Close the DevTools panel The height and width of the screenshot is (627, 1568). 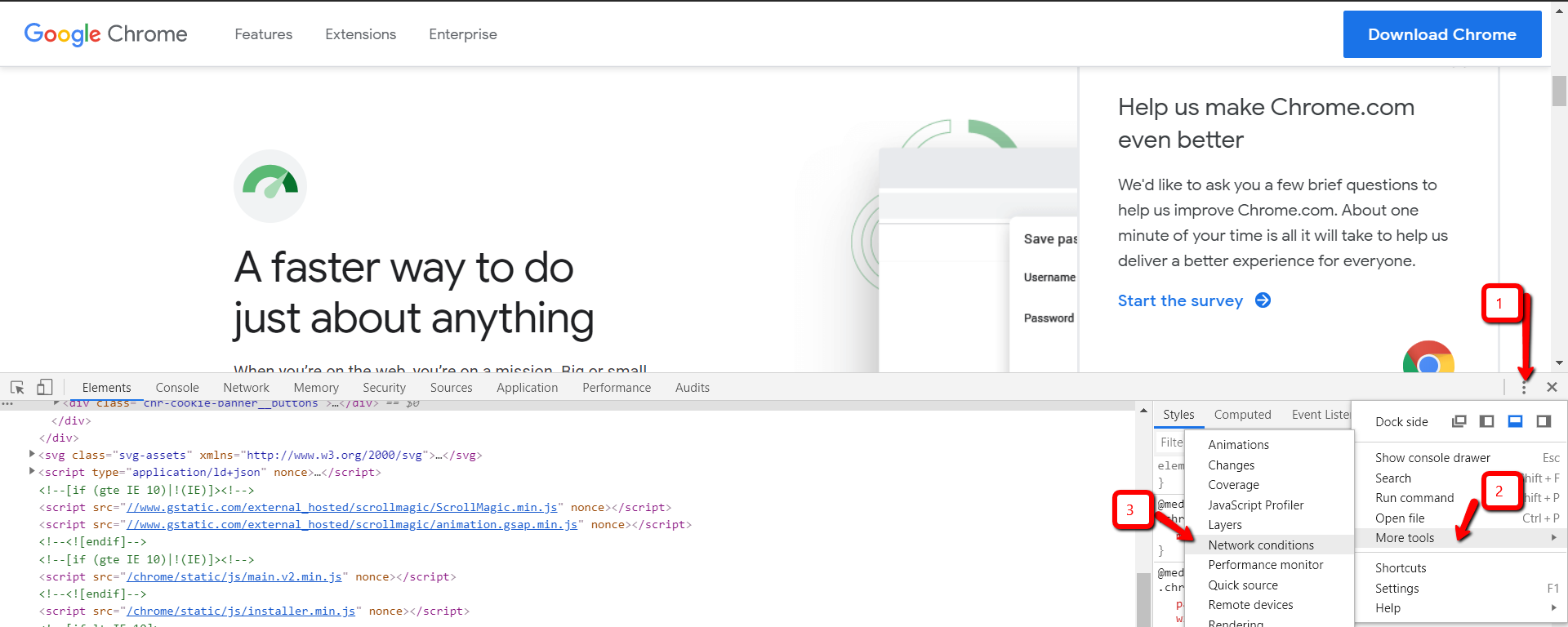pos(1552,388)
